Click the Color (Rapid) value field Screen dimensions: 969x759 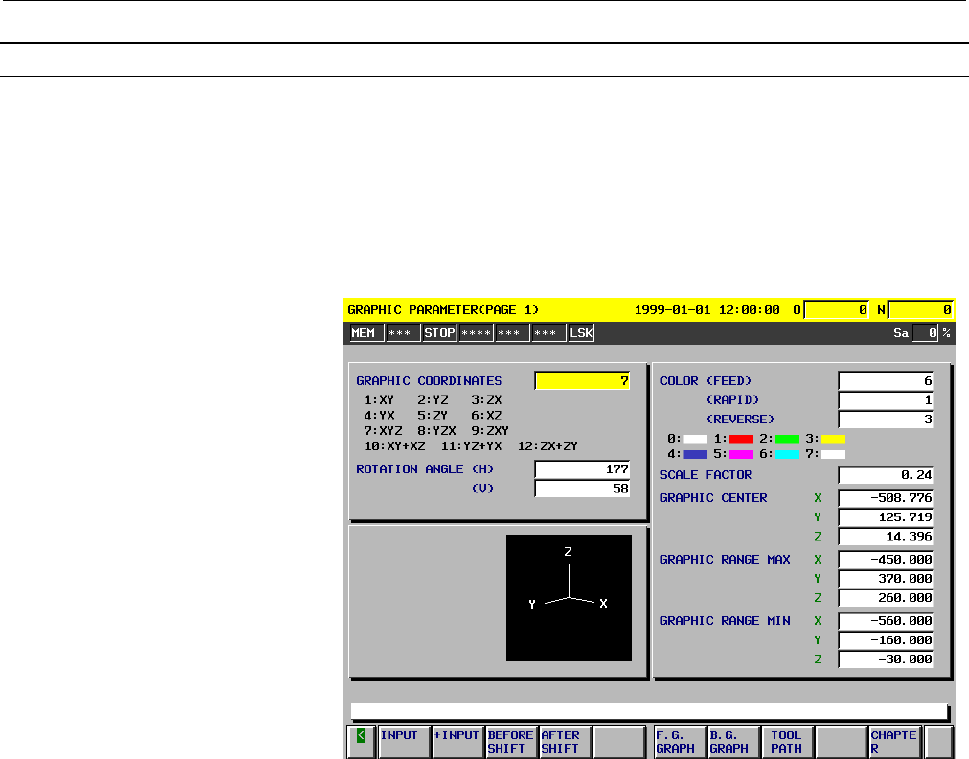[885, 400]
